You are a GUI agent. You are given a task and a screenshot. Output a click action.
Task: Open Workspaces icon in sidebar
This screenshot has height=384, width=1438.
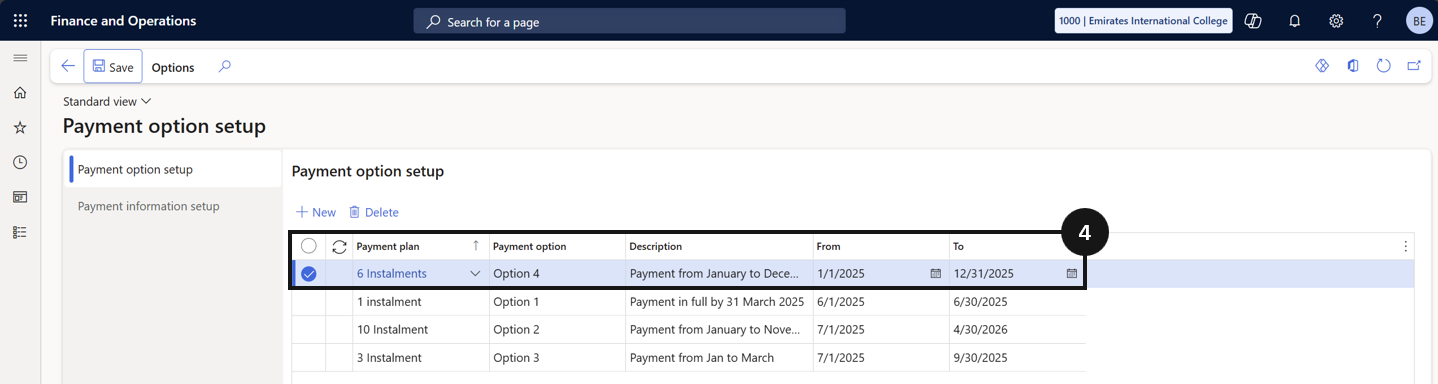[x=20, y=197]
